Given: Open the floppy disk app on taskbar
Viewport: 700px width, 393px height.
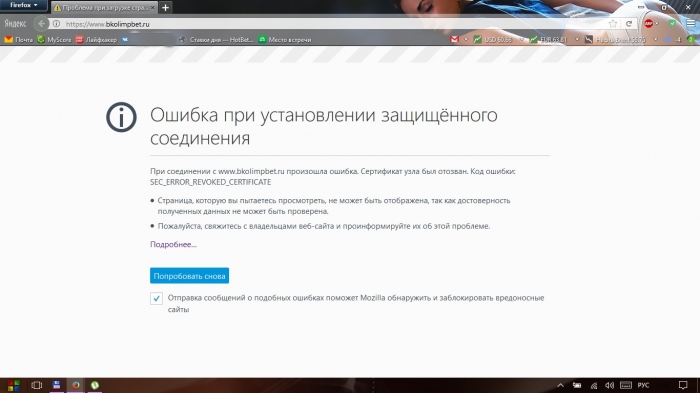Looking at the screenshot, I should 56,385.
